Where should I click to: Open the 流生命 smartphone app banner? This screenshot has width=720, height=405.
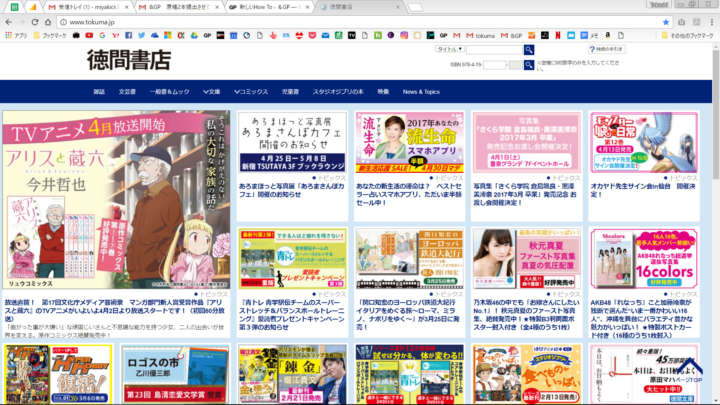pyautogui.click(x=409, y=143)
